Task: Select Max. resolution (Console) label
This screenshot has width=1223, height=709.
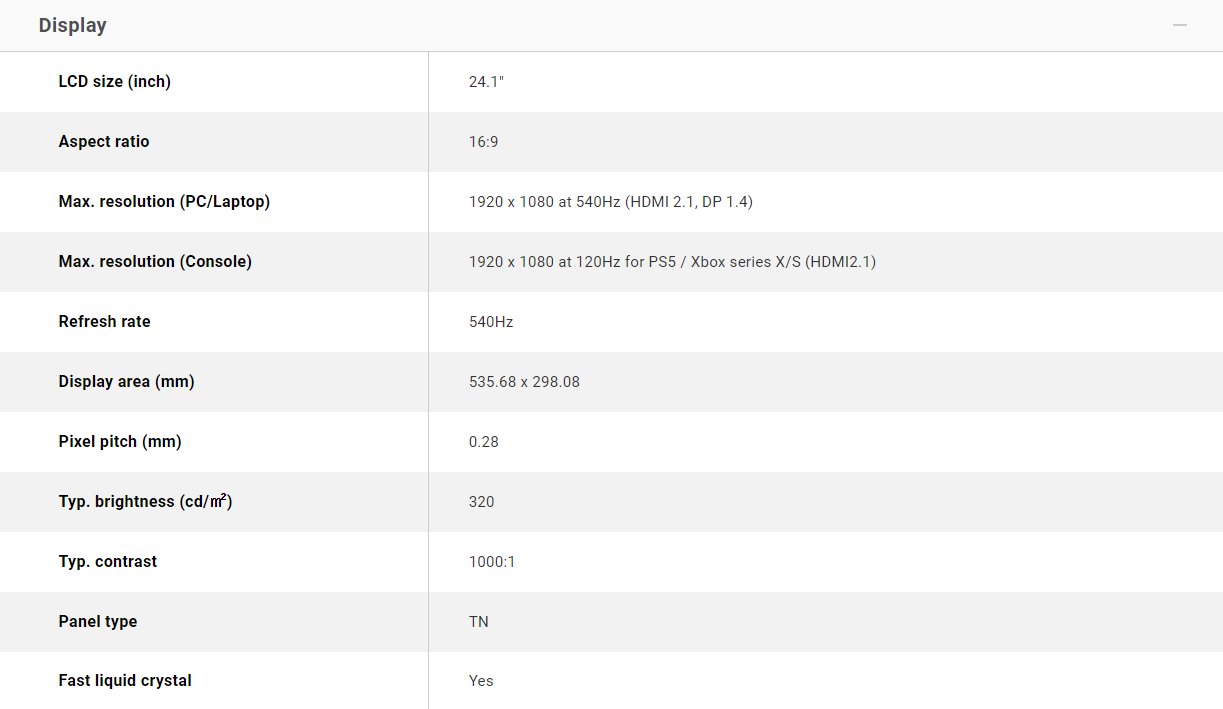Action: pyautogui.click(x=155, y=261)
